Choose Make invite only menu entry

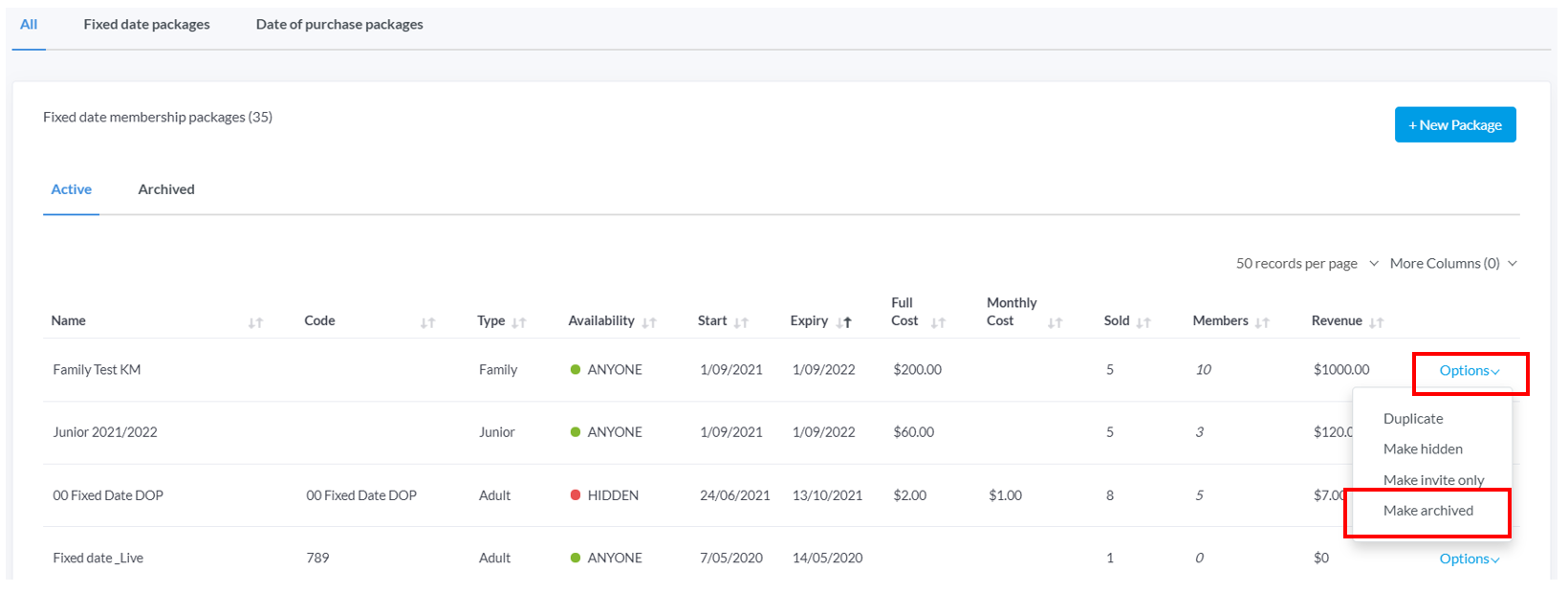click(x=1433, y=480)
